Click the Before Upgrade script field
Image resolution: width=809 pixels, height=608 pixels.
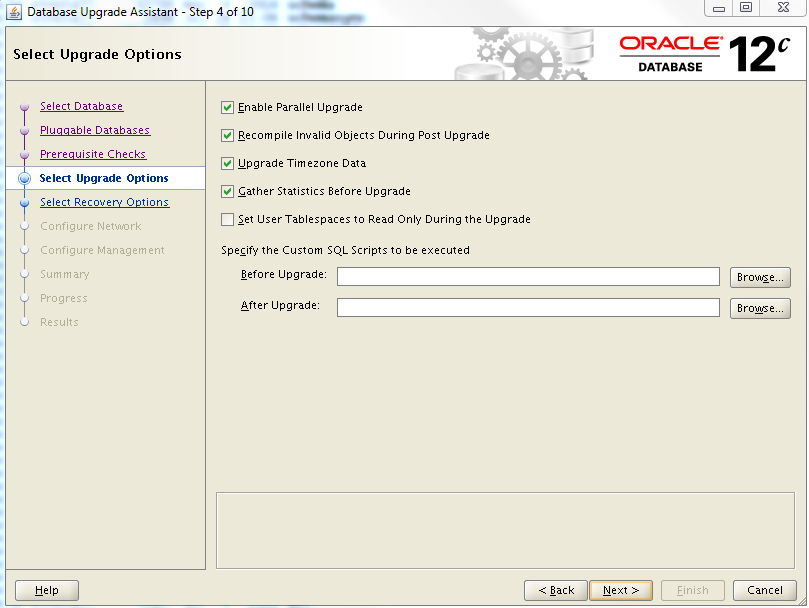528,277
